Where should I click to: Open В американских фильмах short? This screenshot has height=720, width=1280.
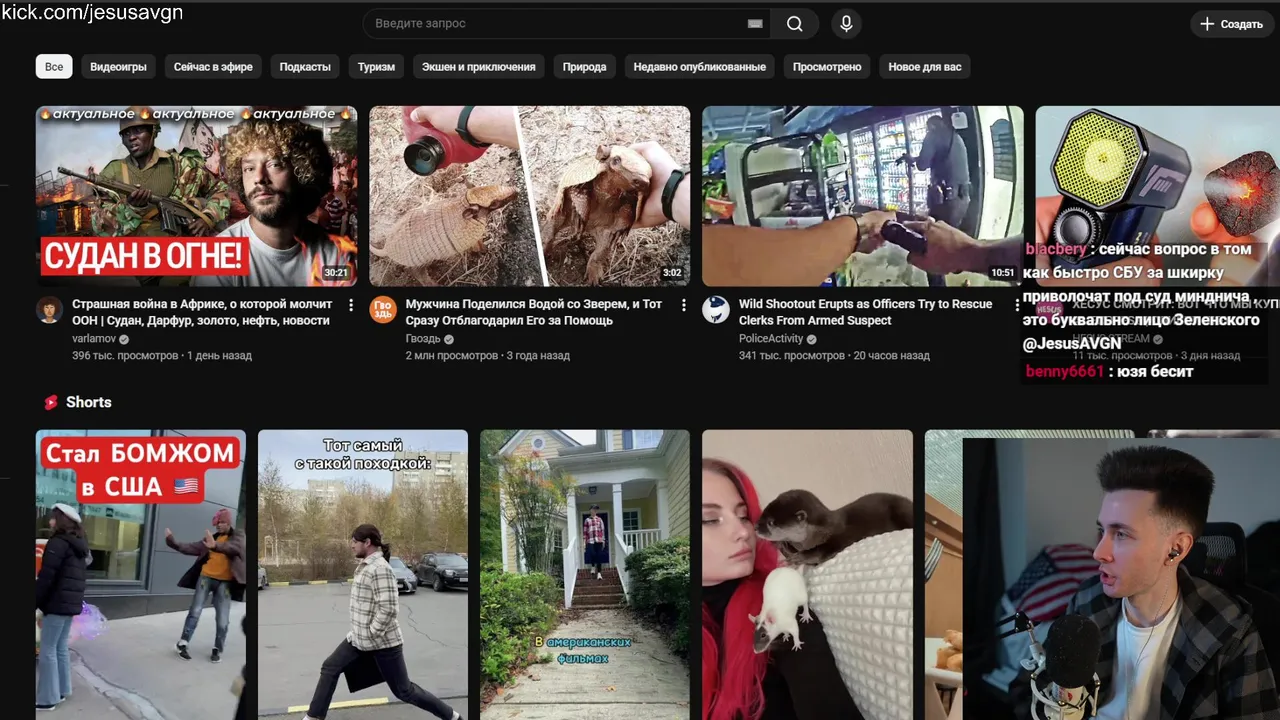(585, 575)
